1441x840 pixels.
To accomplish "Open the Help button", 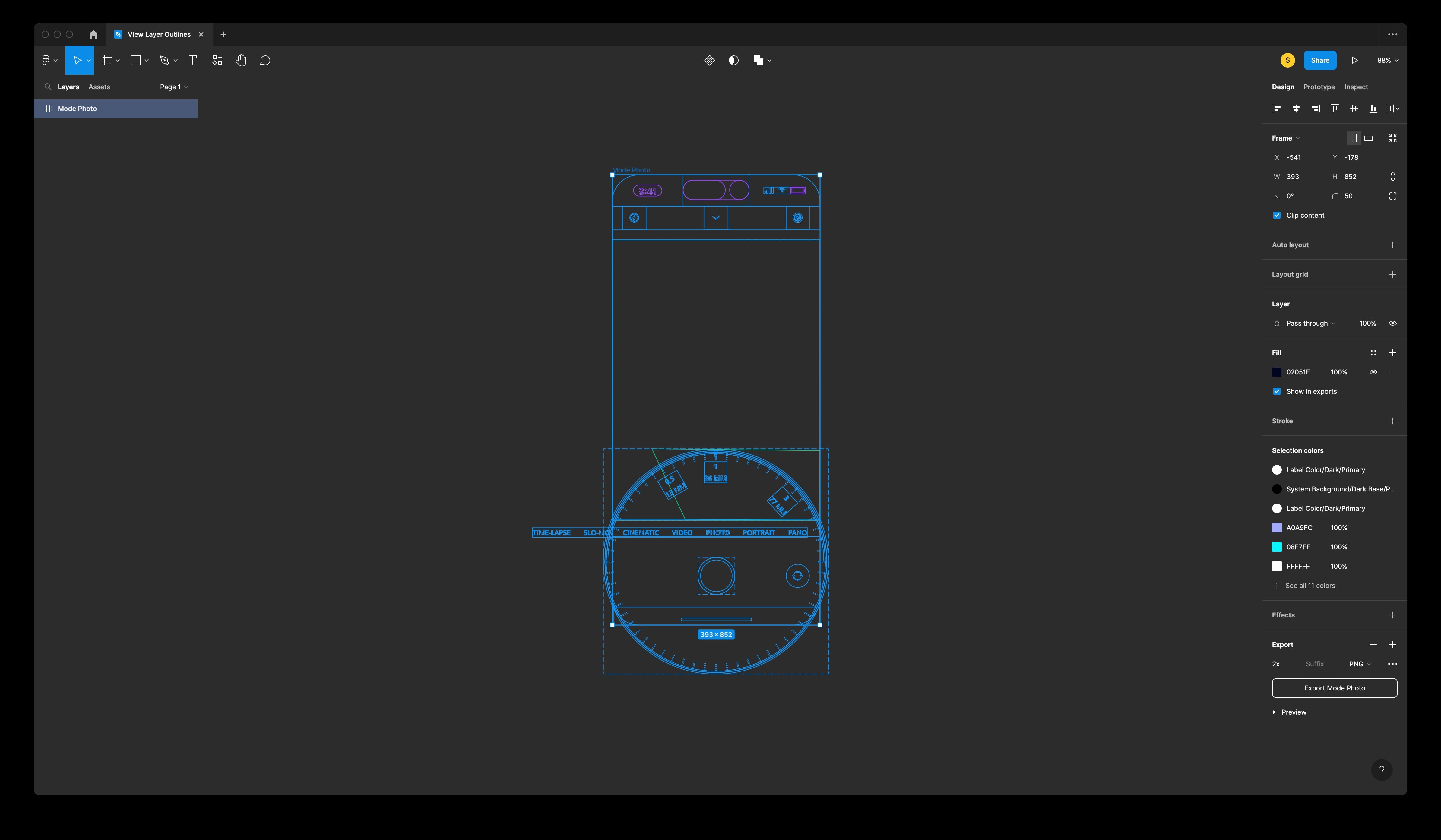I will point(1382,770).
